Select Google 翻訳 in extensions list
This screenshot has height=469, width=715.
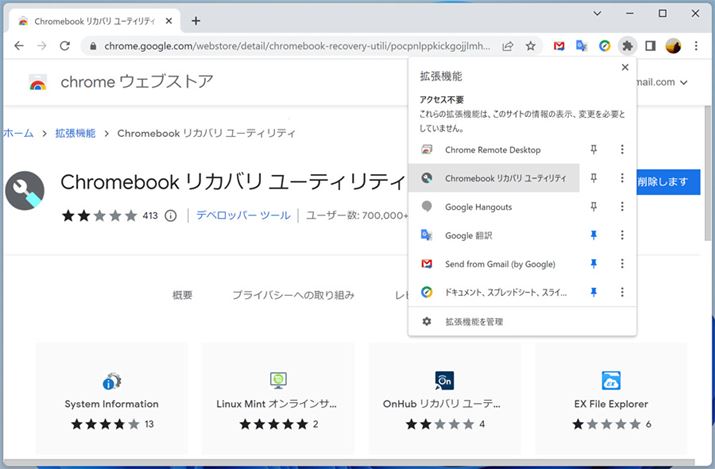tap(494, 235)
